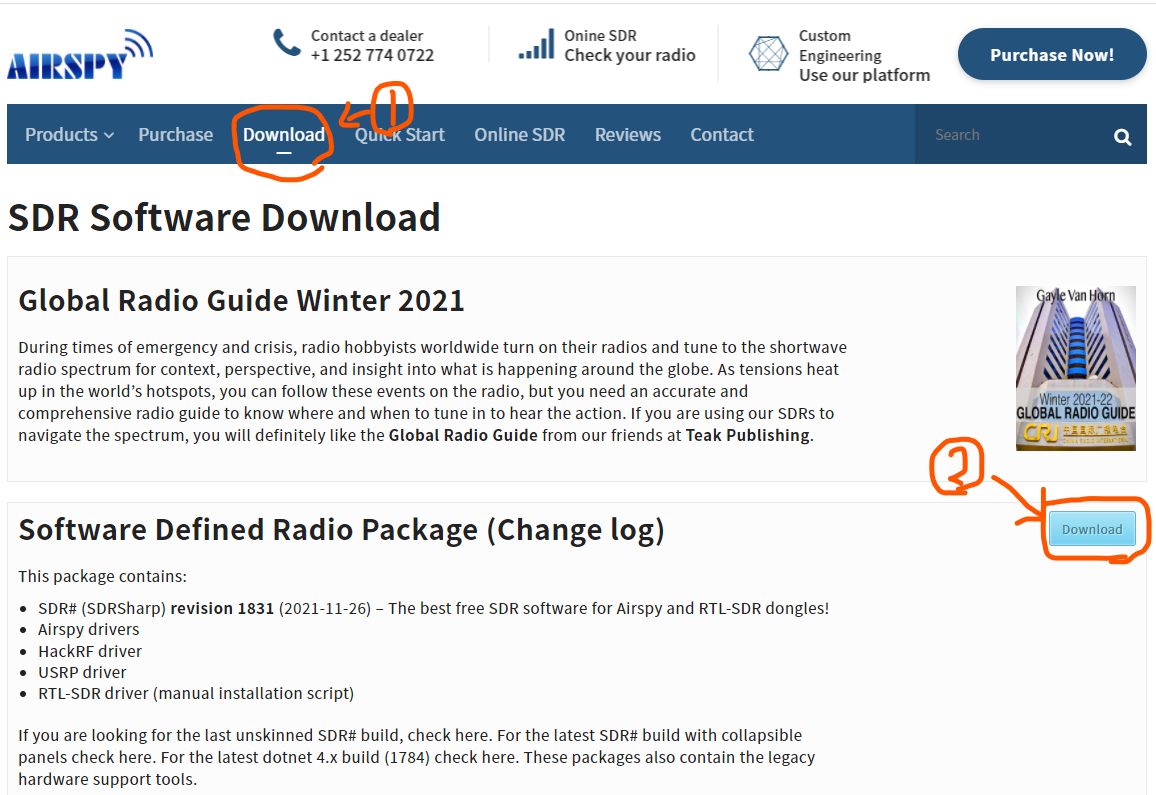
Task: Click the SDR Software Download page title
Action: (224, 218)
